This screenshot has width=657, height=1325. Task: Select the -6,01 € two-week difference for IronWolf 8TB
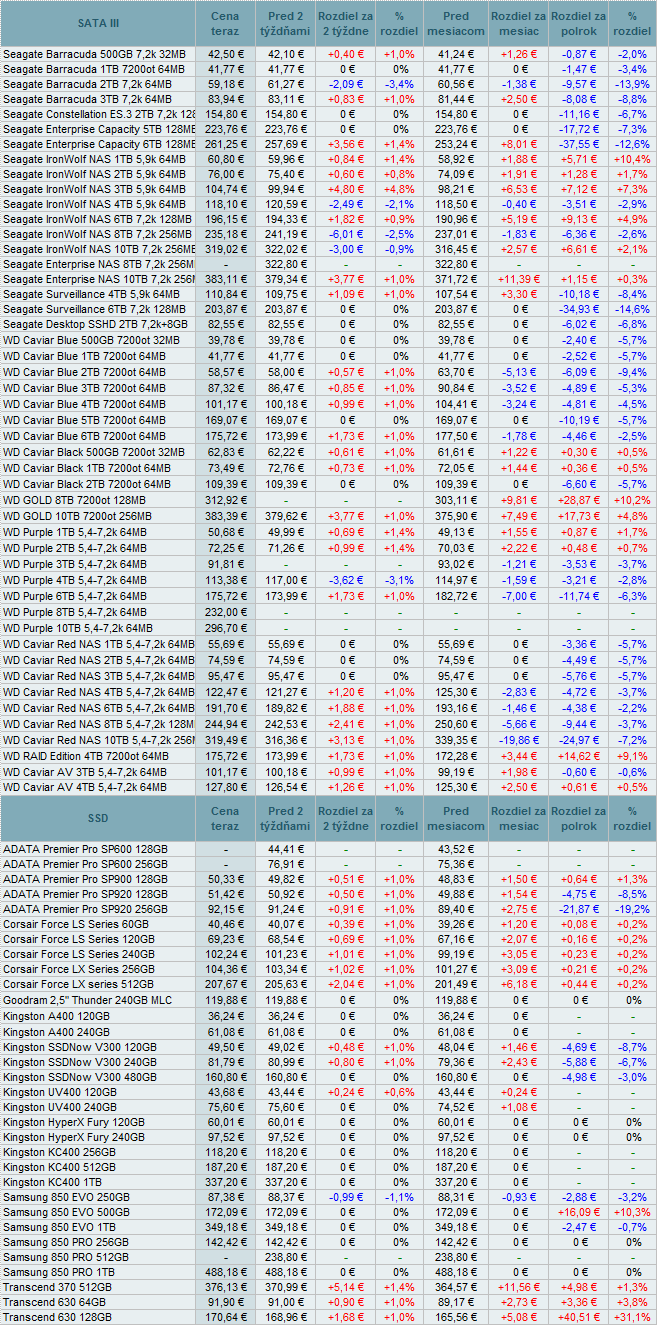[x=347, y=235]
